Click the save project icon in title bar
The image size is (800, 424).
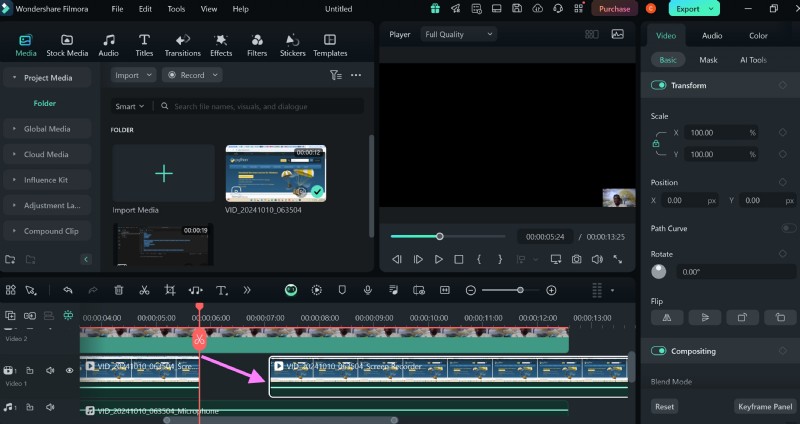517,8
